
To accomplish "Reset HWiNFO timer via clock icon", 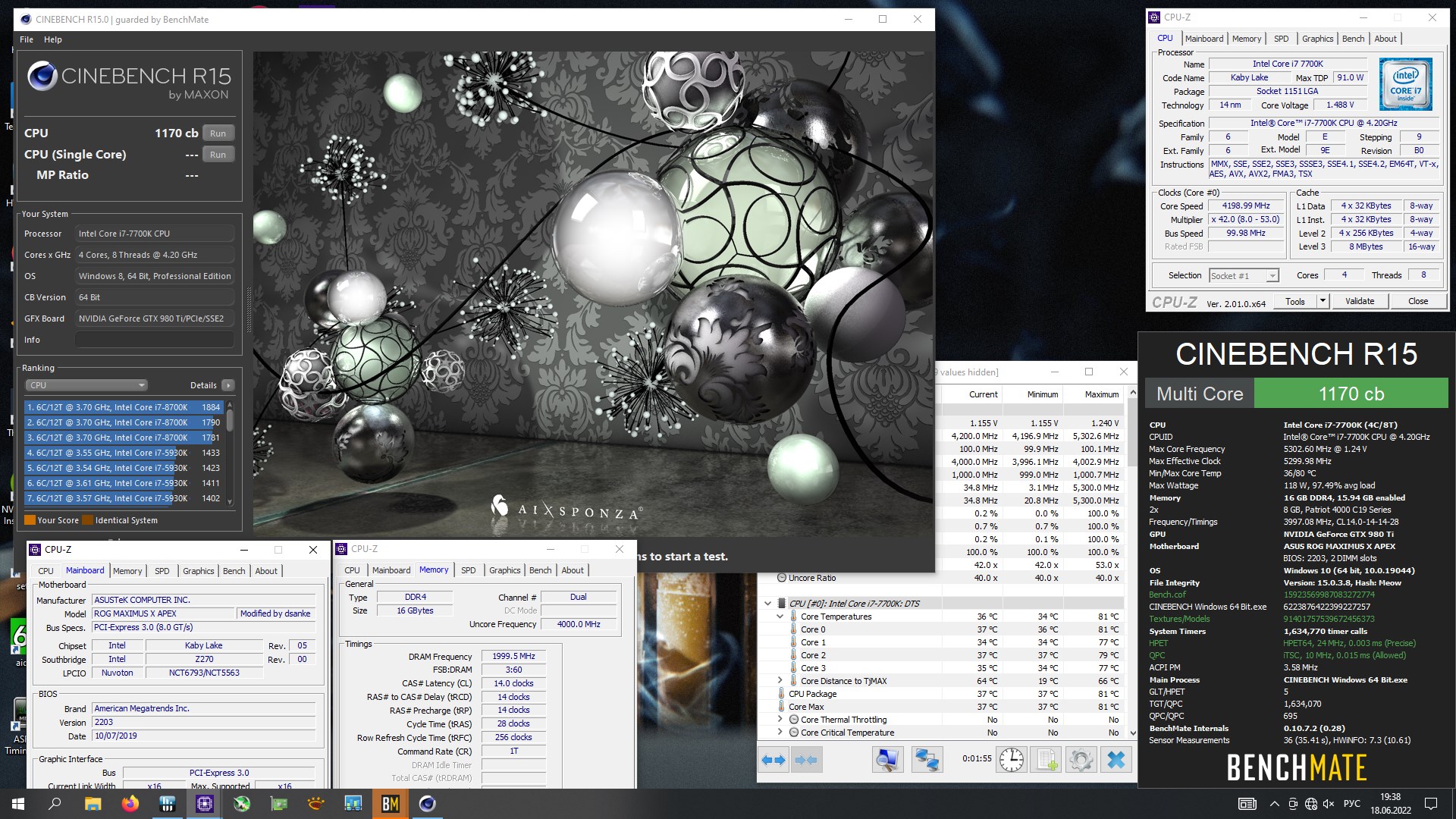I will coord(1012,759).
